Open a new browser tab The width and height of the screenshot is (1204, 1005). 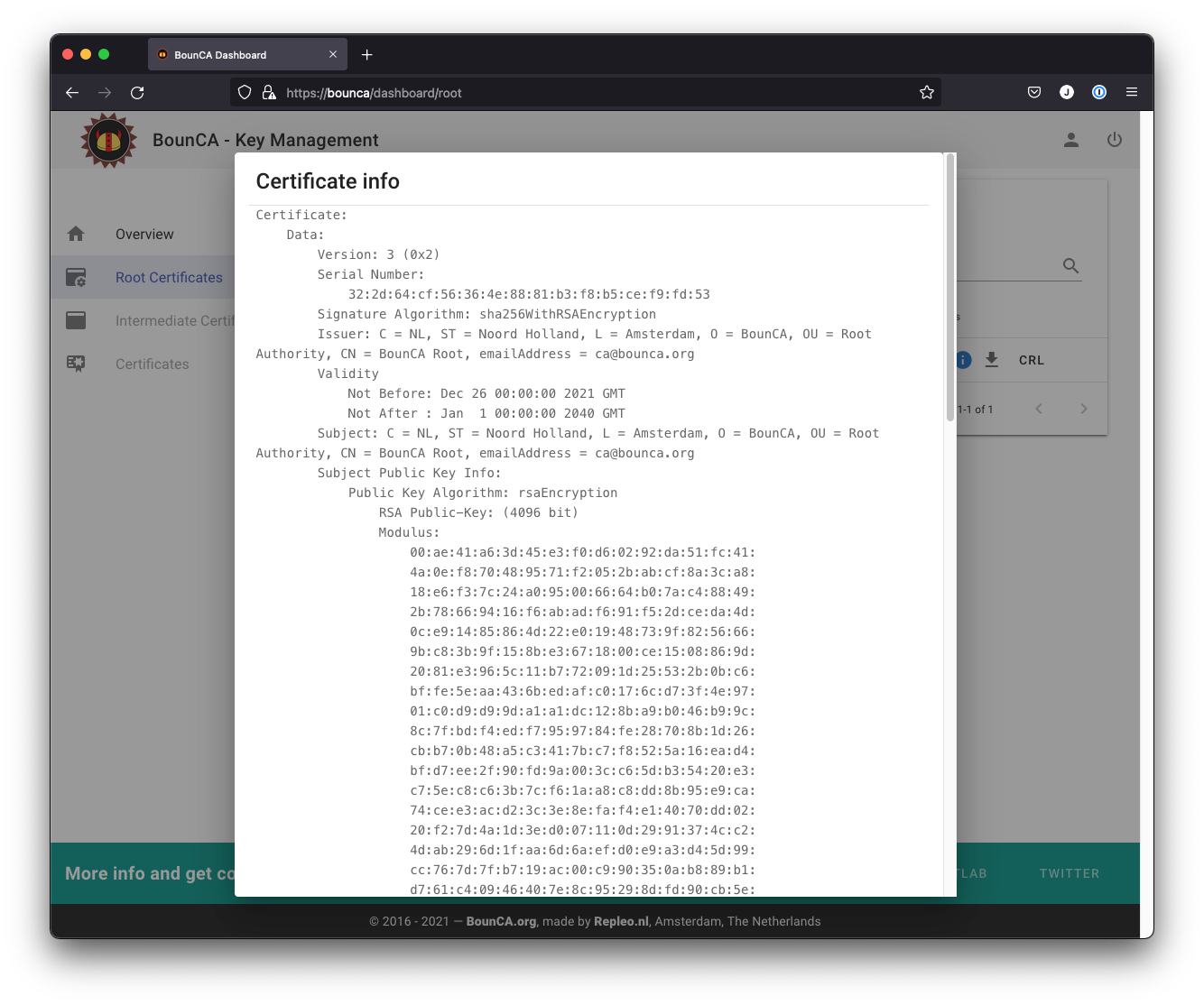(366, 54)
